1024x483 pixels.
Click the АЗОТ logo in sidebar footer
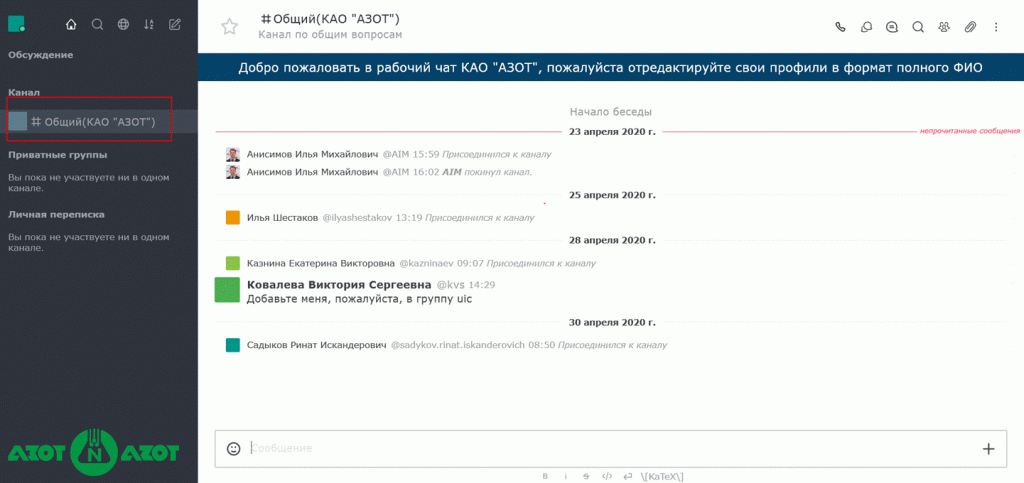pos(93,451)
